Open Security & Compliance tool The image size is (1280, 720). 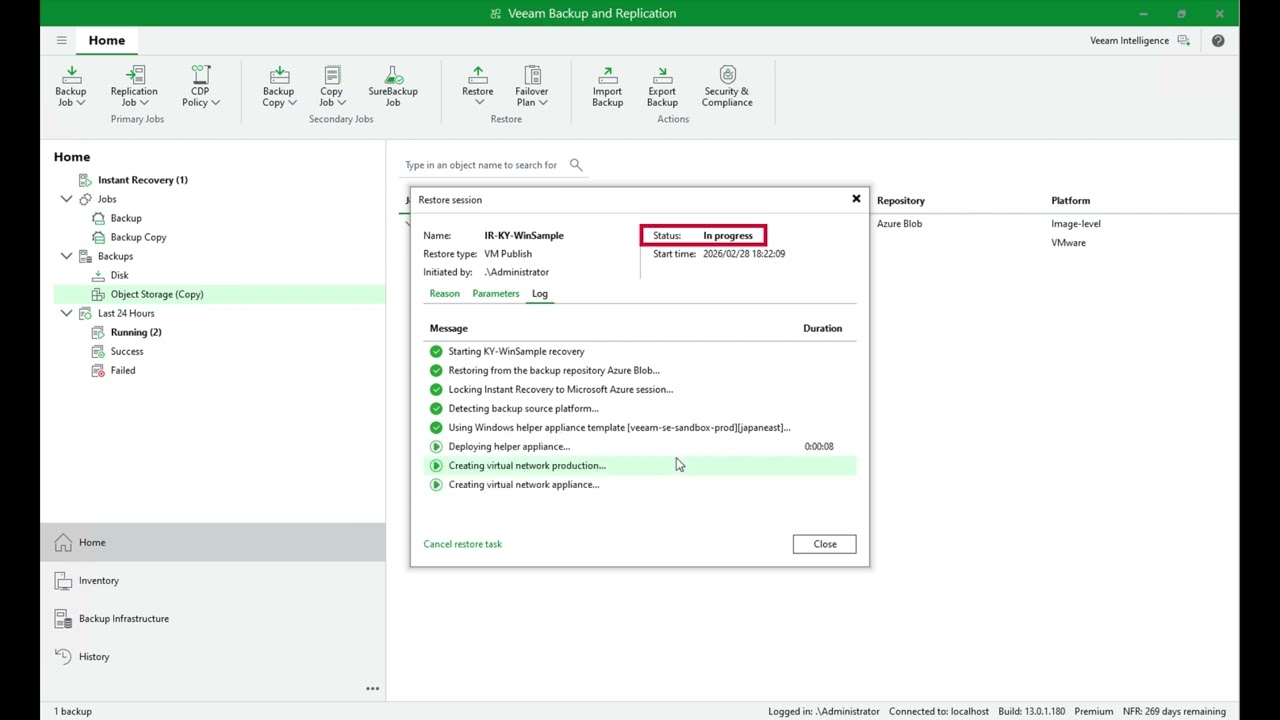click(727, 86)
